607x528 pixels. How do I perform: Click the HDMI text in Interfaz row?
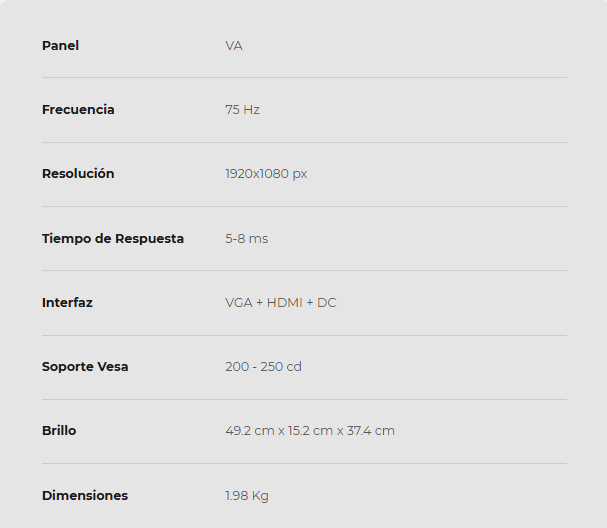click(x=285, y=302)
